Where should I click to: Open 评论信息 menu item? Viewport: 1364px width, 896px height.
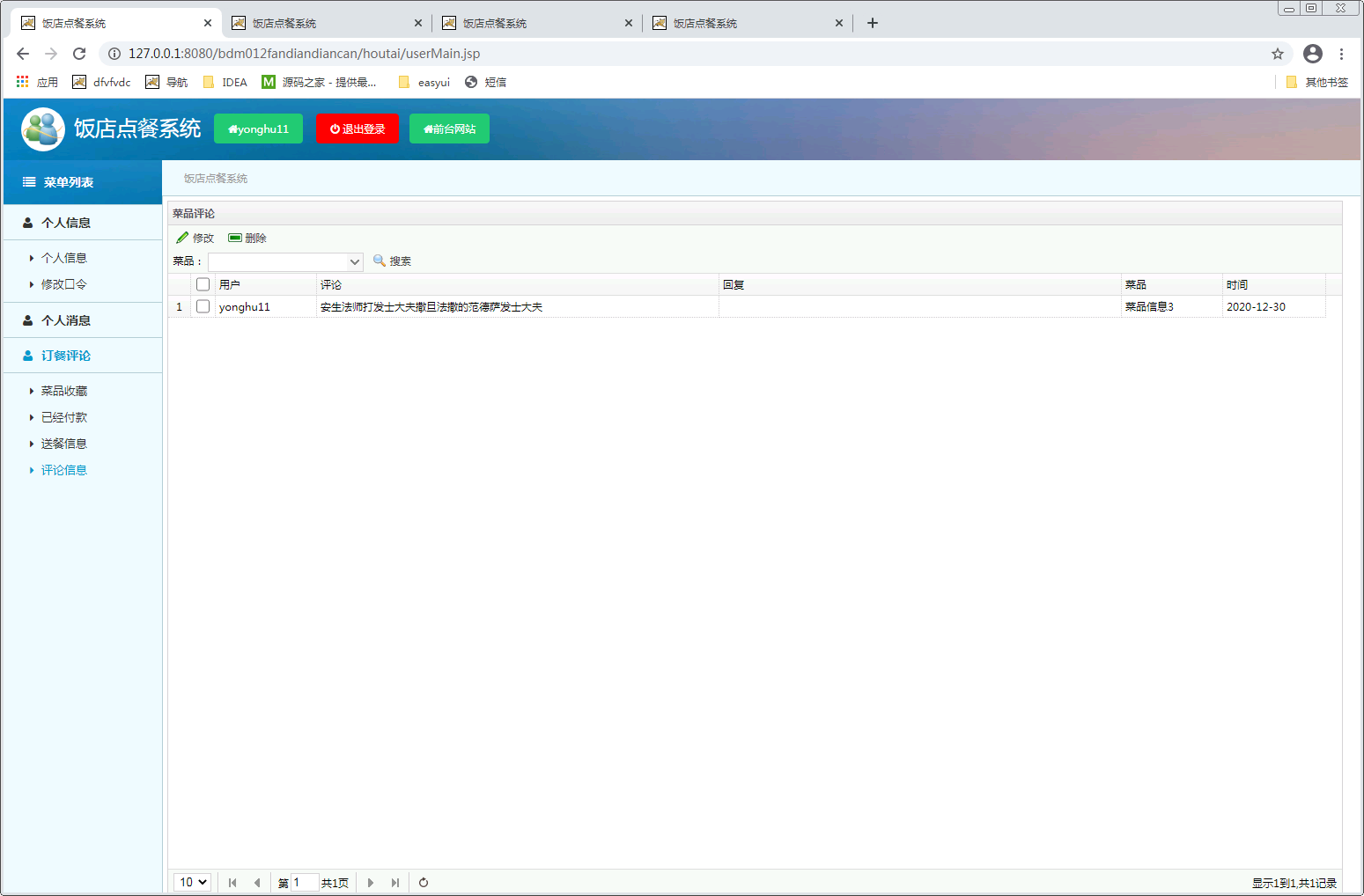point(63,470)
